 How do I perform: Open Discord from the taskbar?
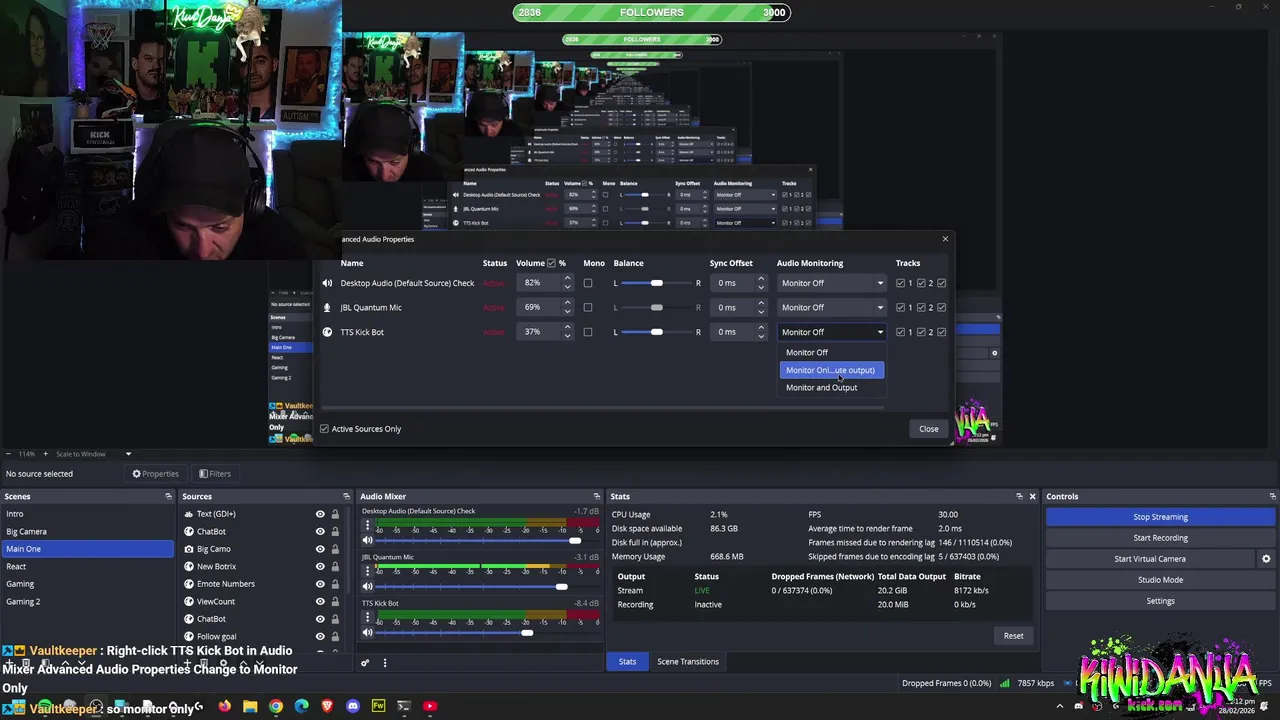tap(353, 706)
